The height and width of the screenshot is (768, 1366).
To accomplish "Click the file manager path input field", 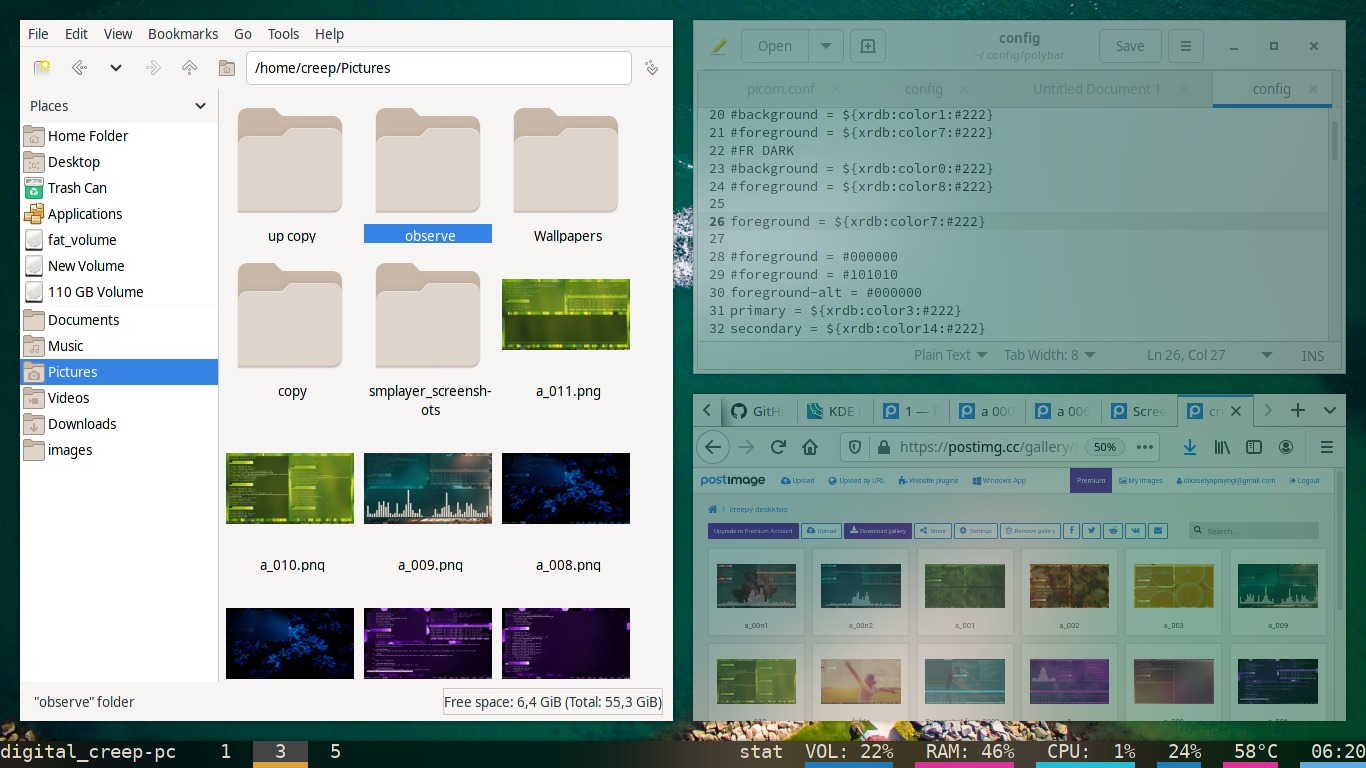I will (x=439, y=68).
